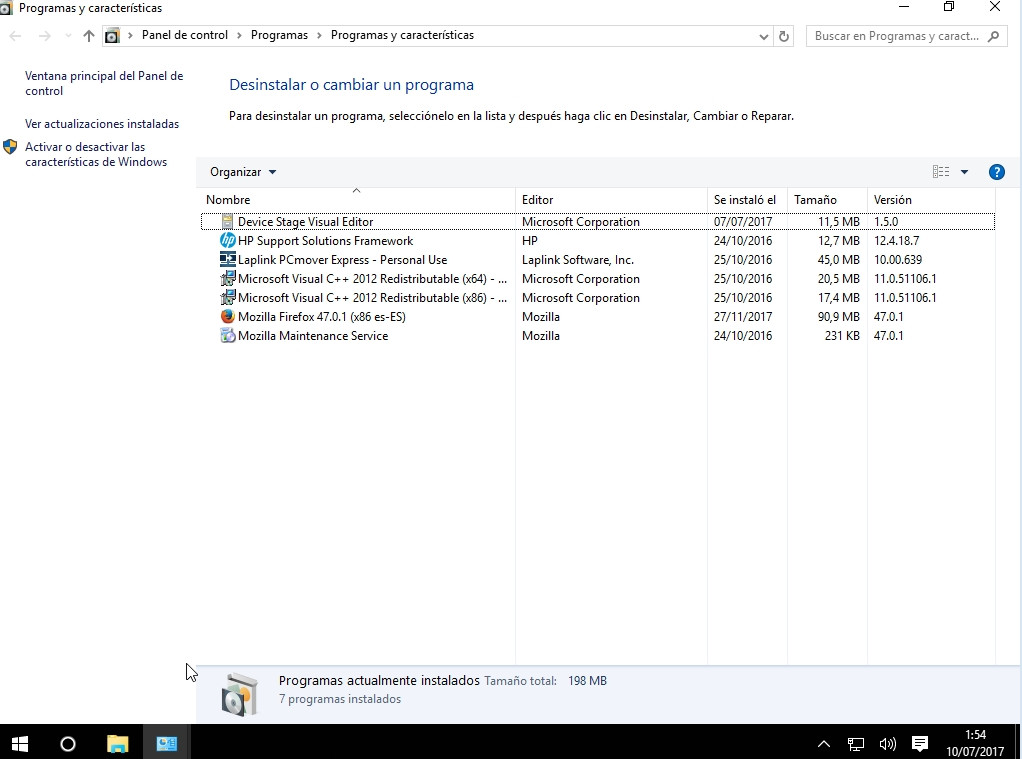Navigate to Panel de control breadcrumb
The width and height of the screenshot is (1022, 759).
[185, 35]
